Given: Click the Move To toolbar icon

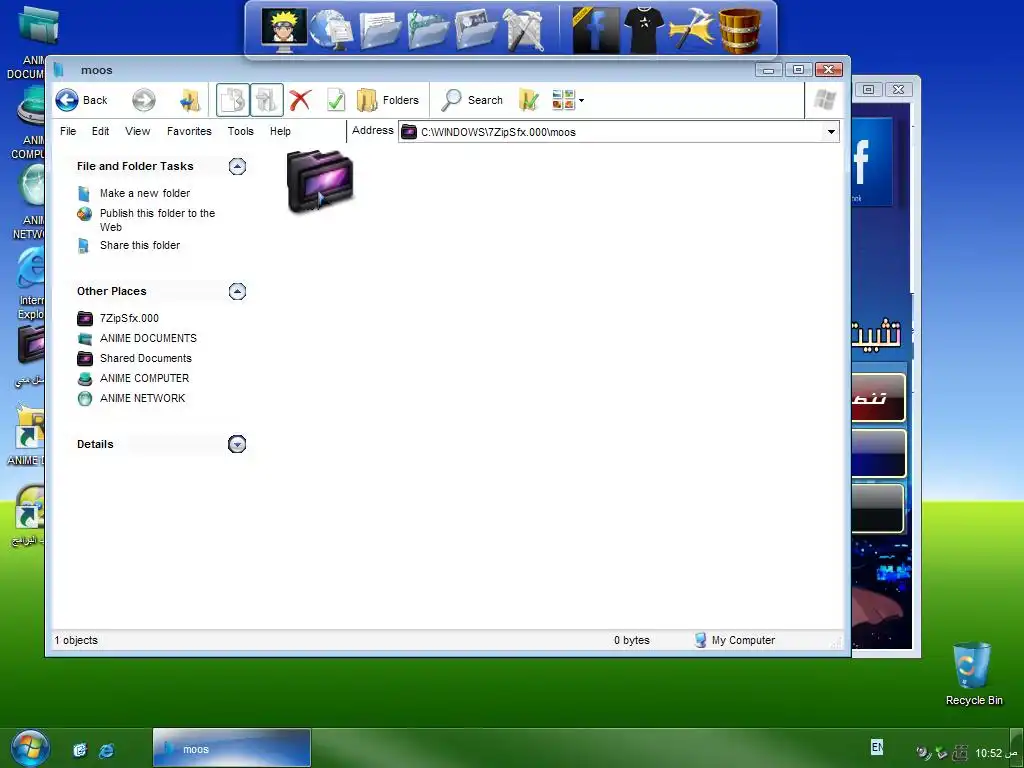Looking at the screenshot, I should [x=266, y=100].
